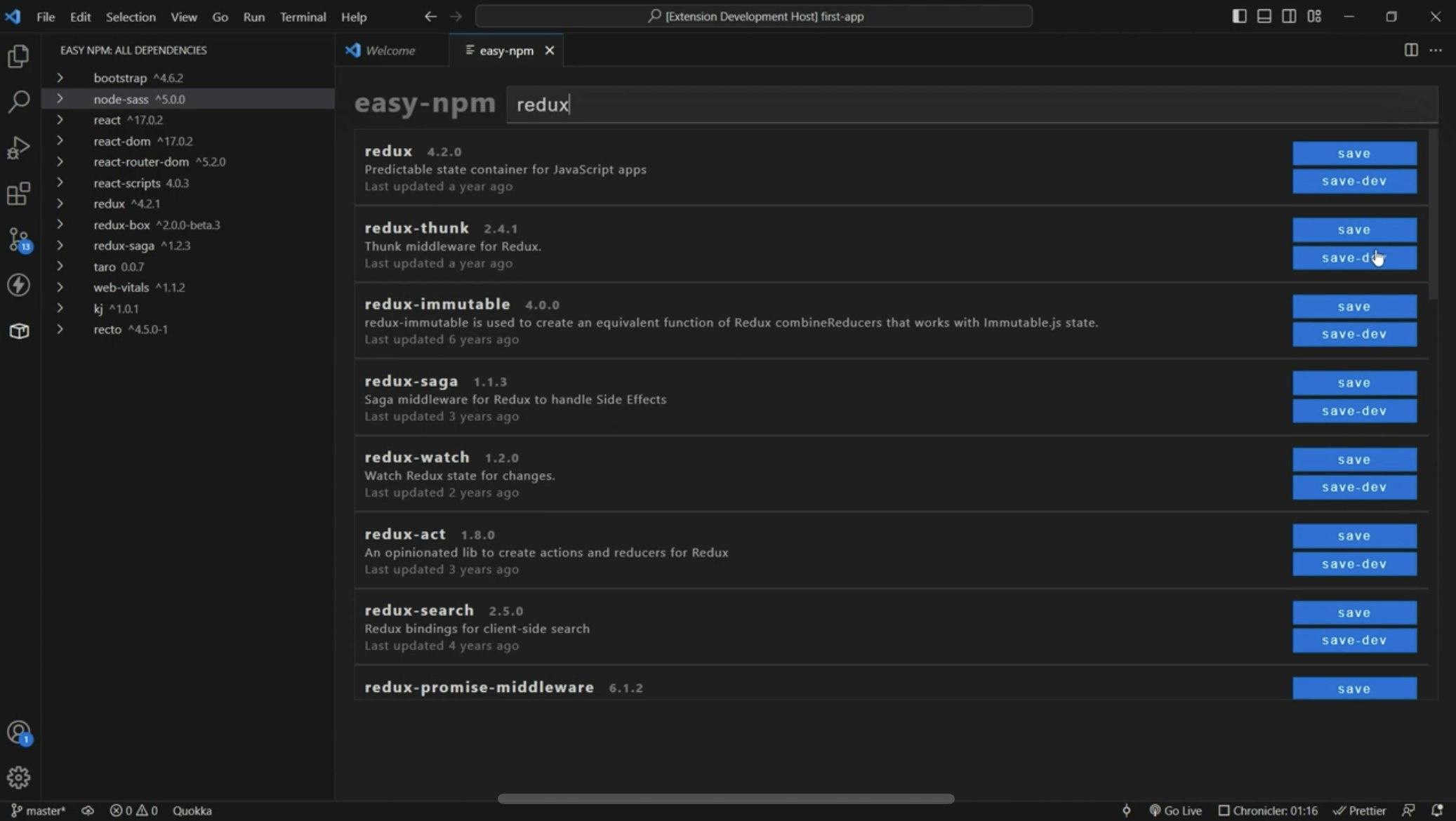
Task: Select web-vitals in dependencies
Action: coord(188,288)
